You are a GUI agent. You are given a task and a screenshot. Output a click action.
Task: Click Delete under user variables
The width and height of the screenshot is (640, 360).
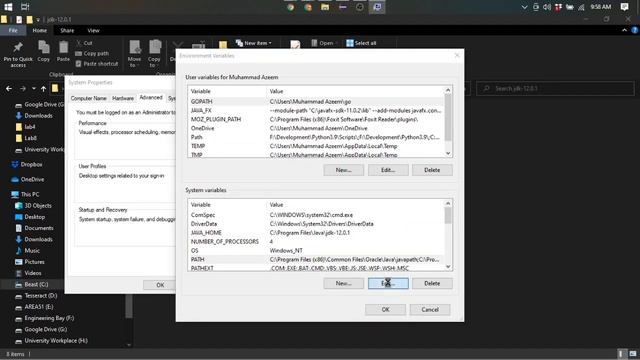tap(432, 170)
